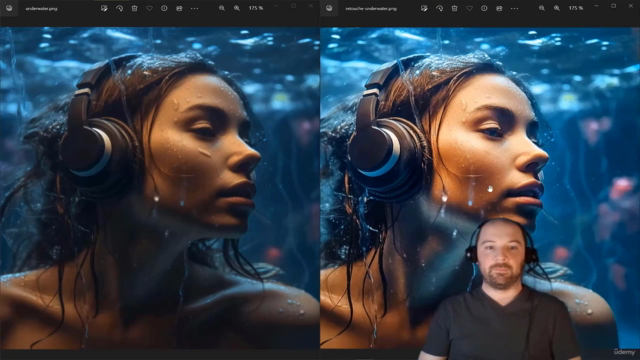Click the retouched underwater photo on right
640x360 pixels.
click(x=480, y=188)
